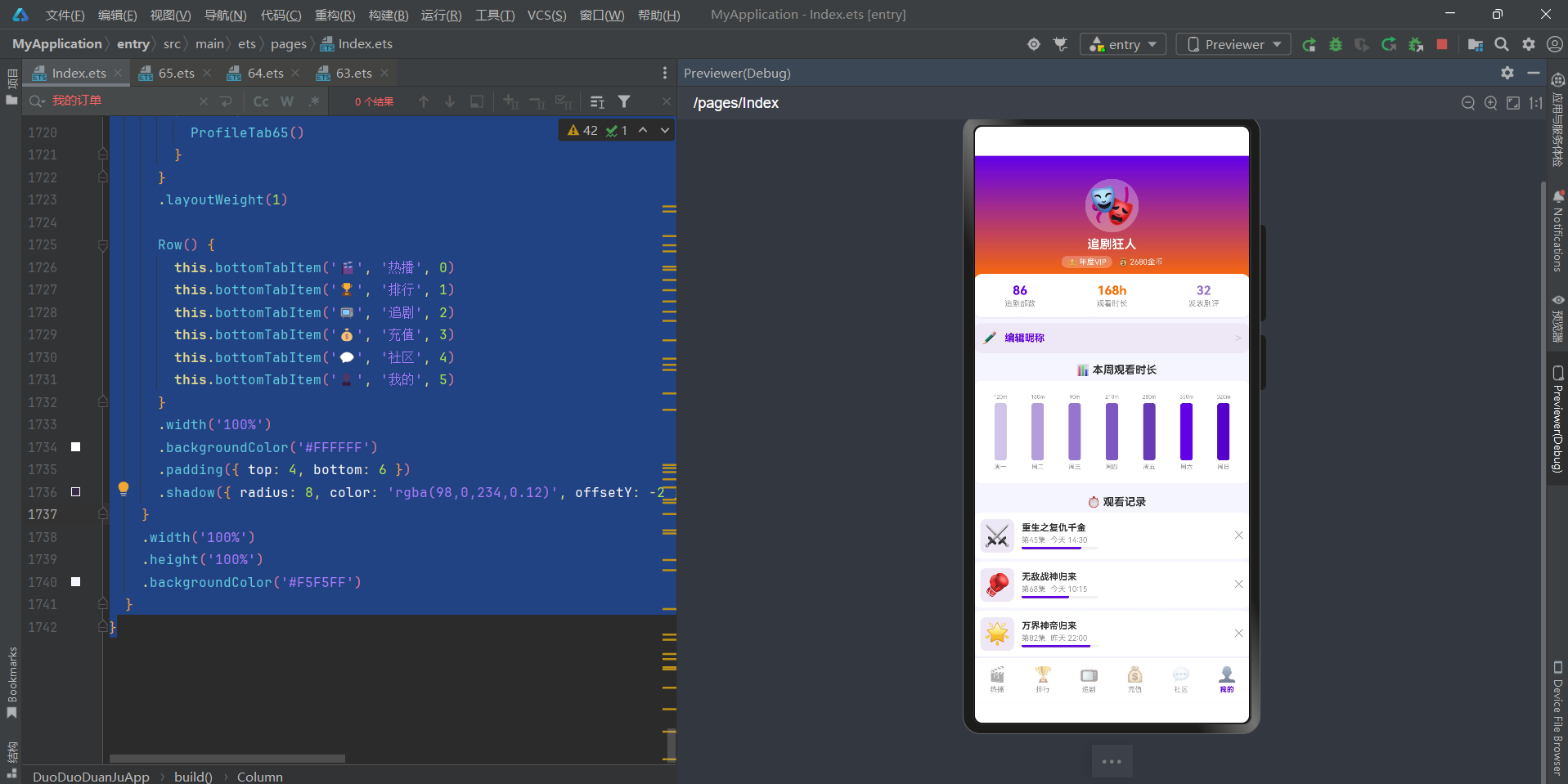The image size is (1568, 784).
Task: Click the Run entry button
Action: (x=1309, y=44)
